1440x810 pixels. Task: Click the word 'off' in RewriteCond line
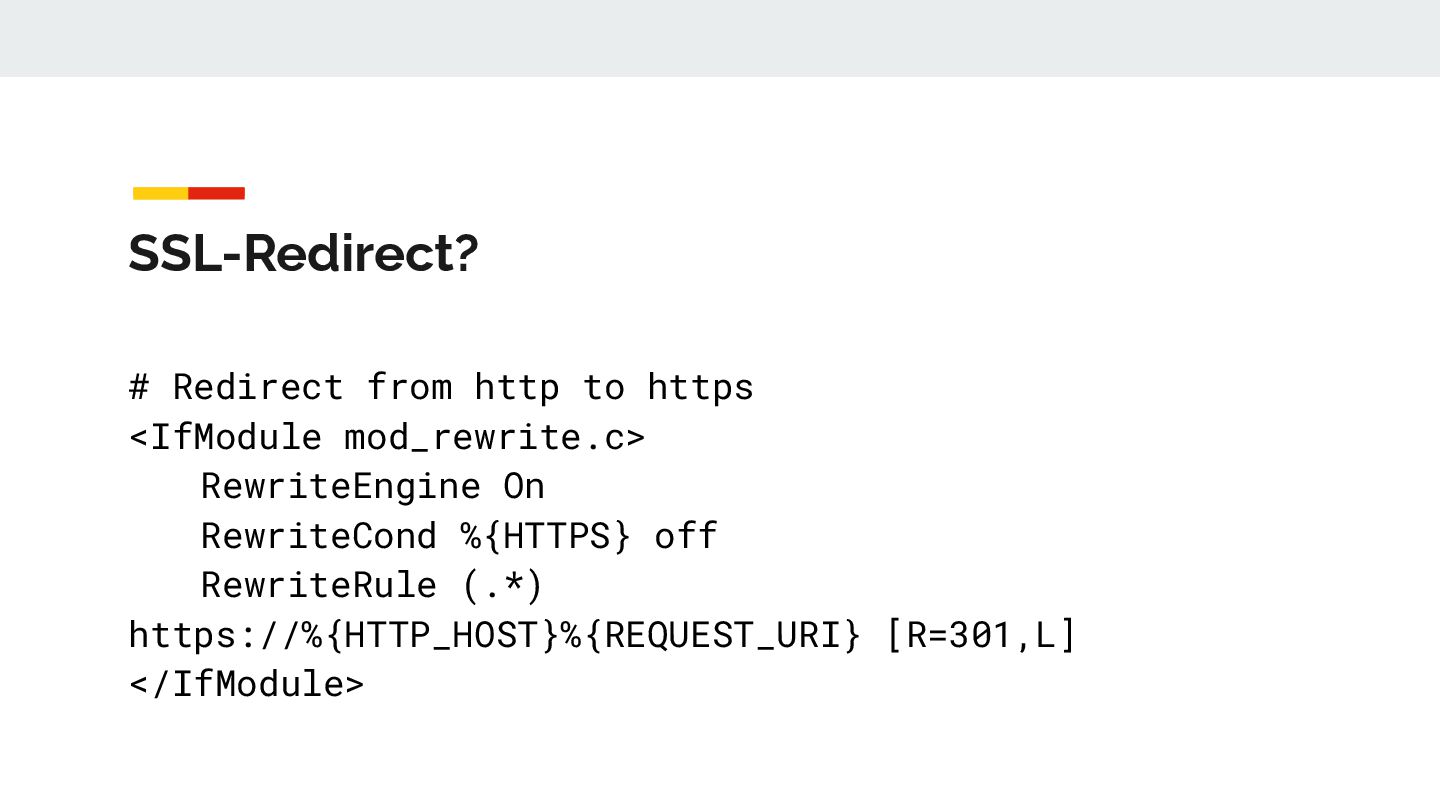click(686, 536)
